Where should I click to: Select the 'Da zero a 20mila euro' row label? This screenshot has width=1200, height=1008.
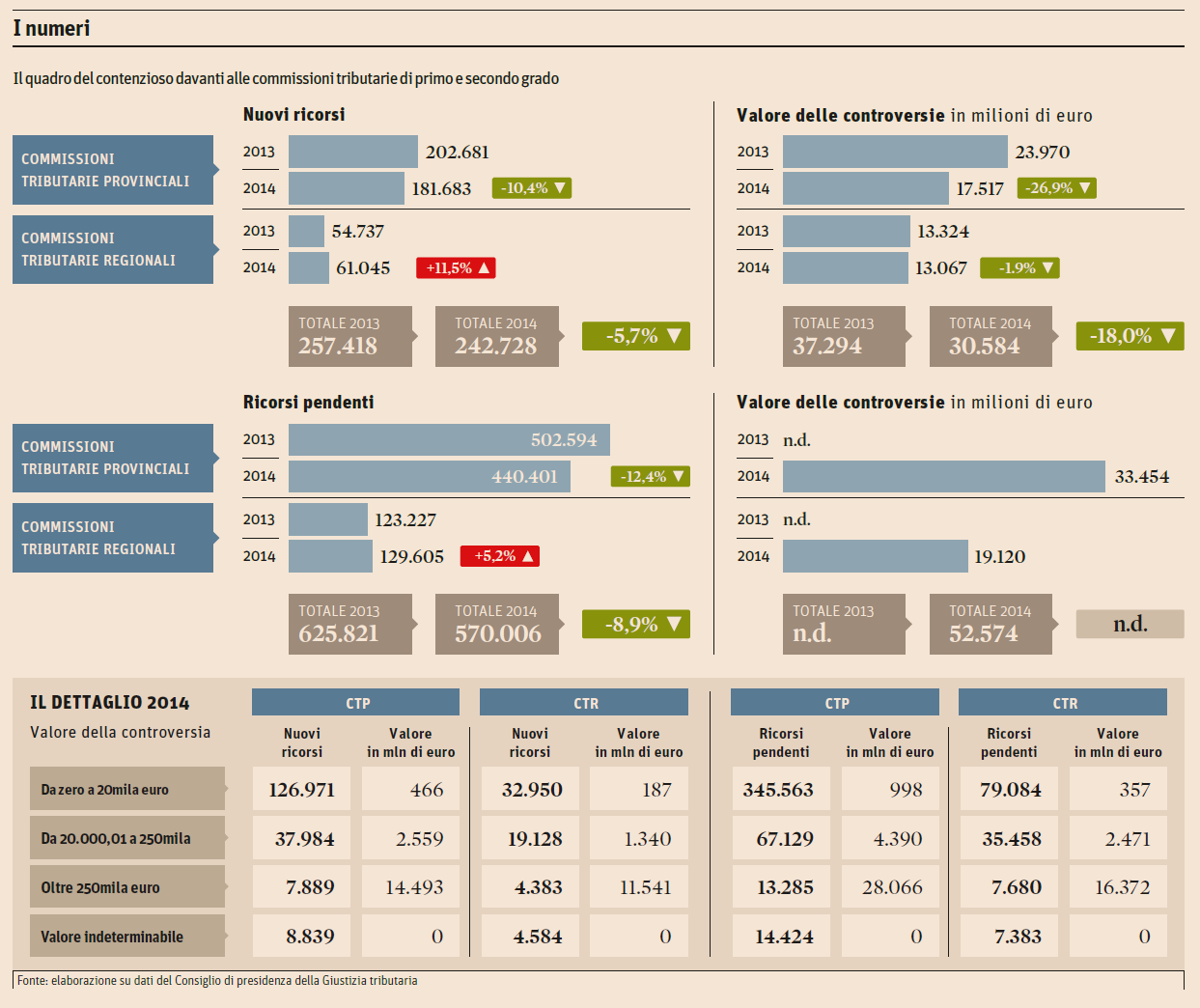(126, 789)
